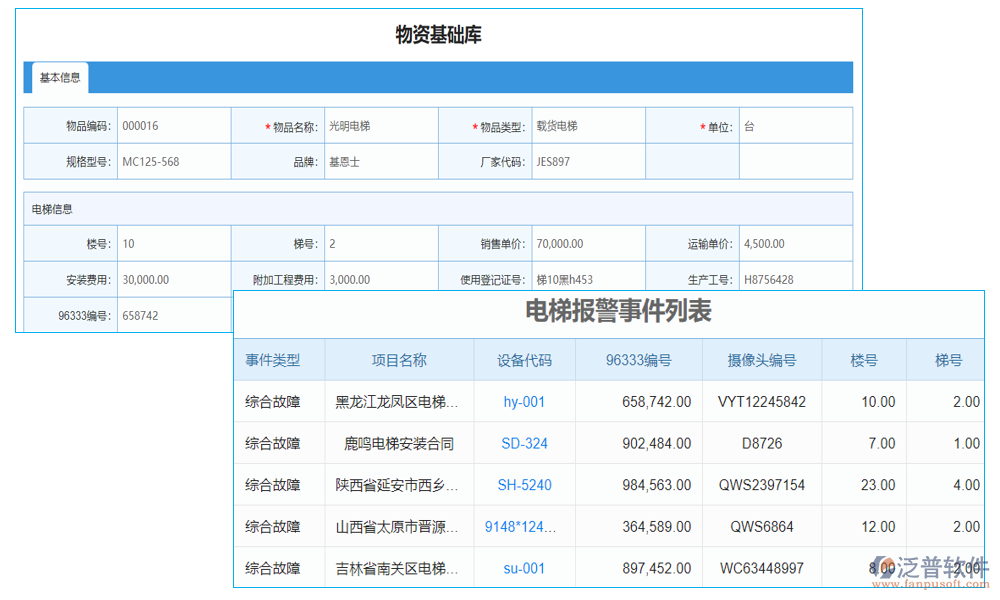
Task: Open the 9148*124 device code link
Action: 521,526
